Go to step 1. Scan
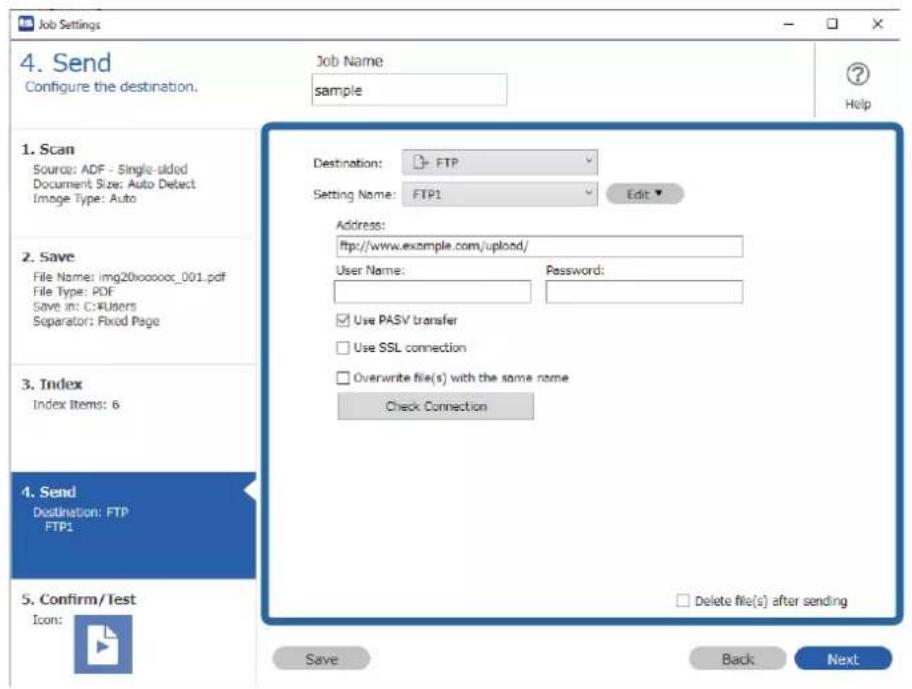912x689 pixels. click(133, 183)
